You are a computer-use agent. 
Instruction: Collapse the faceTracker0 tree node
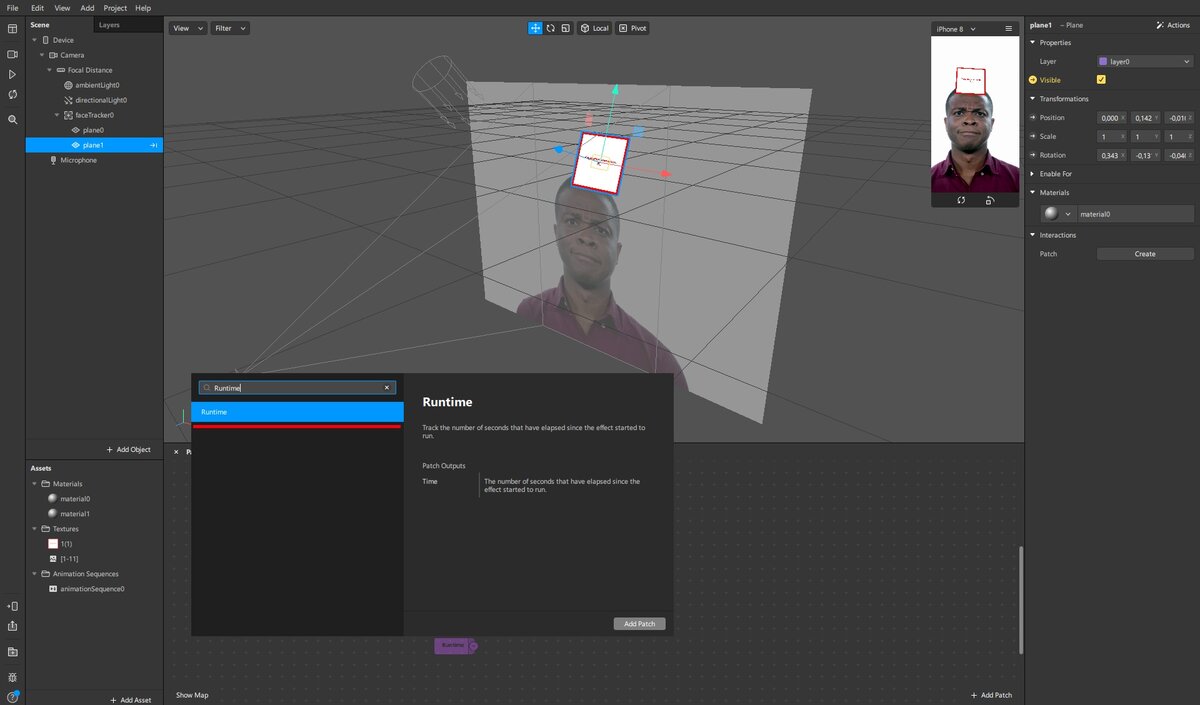point(56,115)
